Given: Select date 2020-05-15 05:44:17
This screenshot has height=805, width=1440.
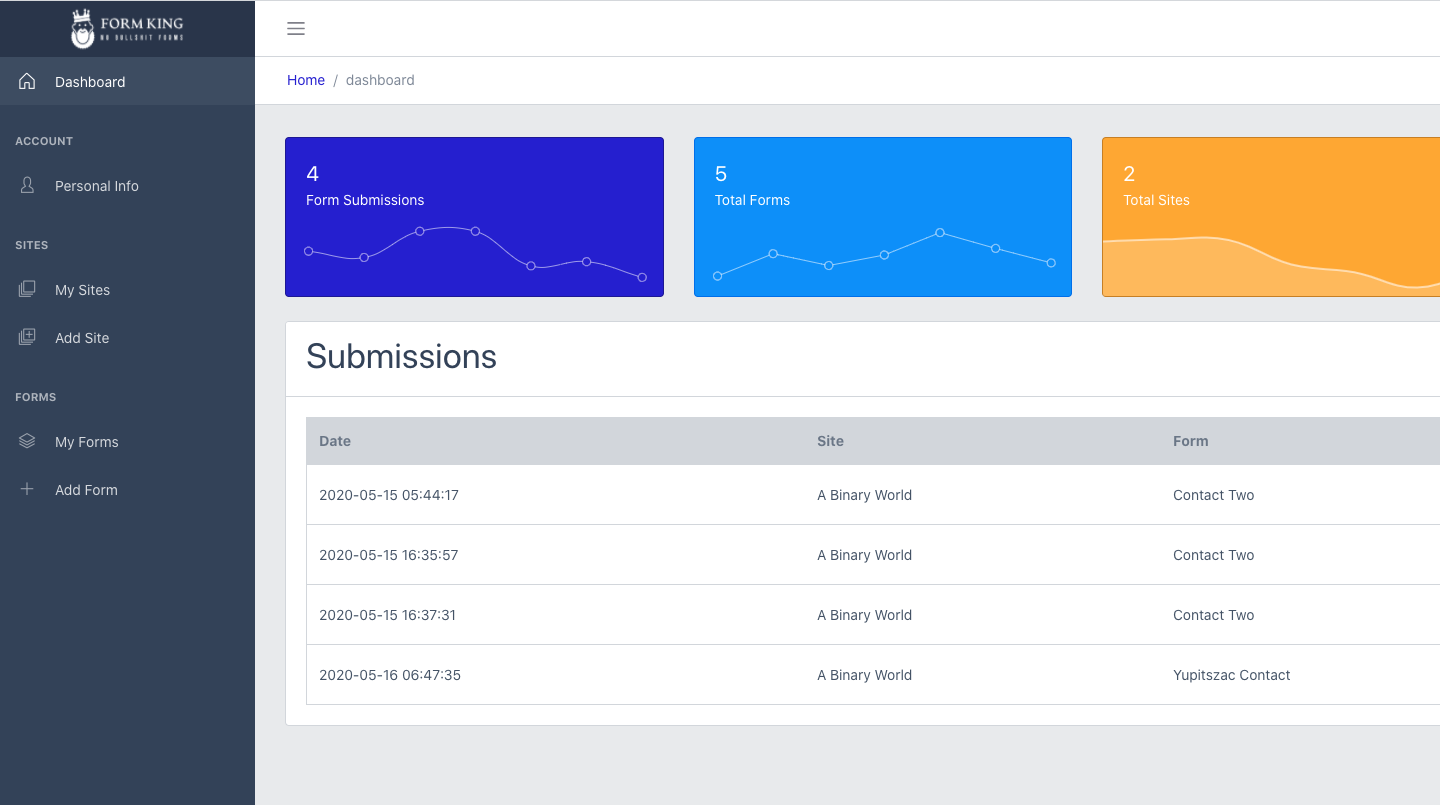Looking at the screenshot, I should [x=389, y=495].
